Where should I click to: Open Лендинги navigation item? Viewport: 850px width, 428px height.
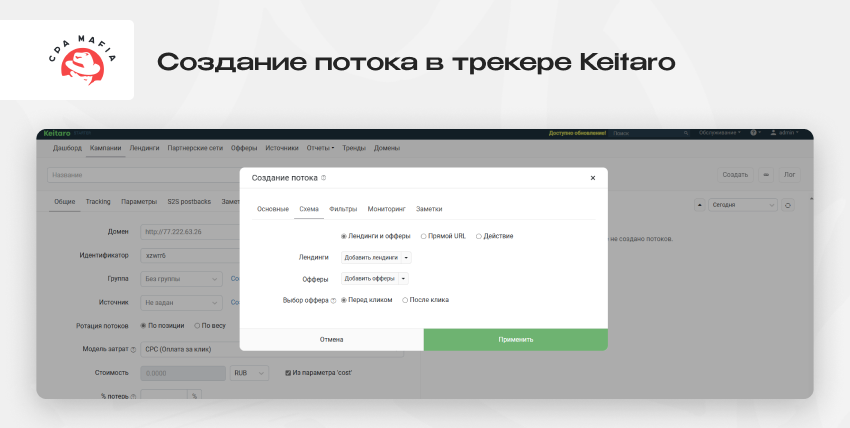[x=145, y=148]
